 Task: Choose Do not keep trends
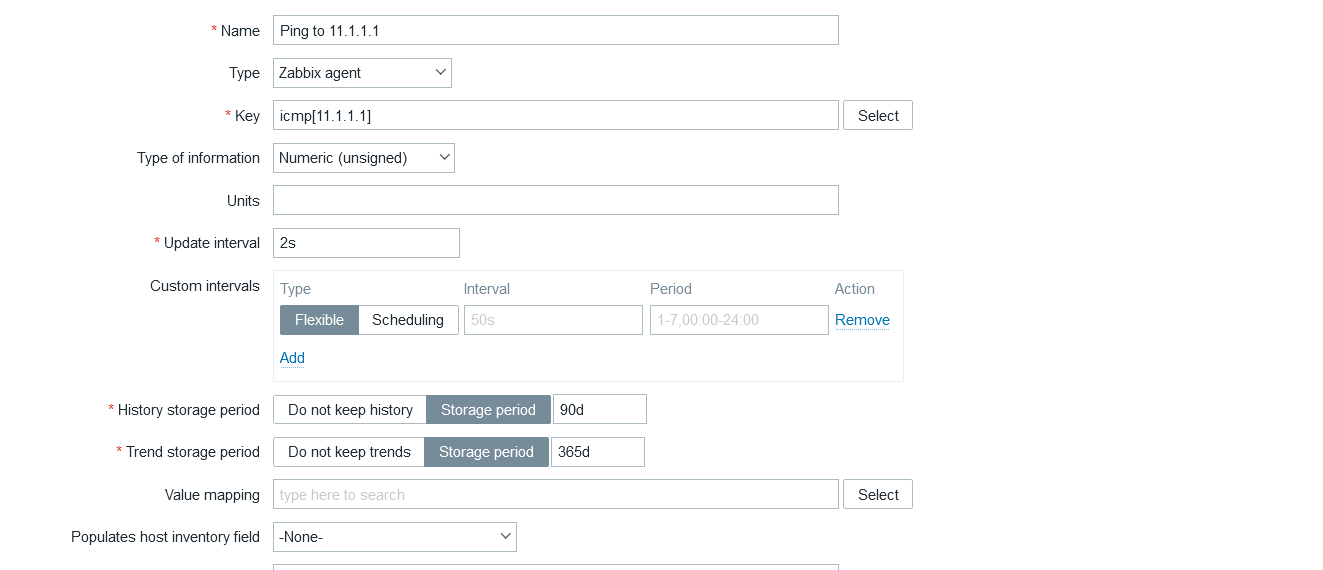point(349,452)
